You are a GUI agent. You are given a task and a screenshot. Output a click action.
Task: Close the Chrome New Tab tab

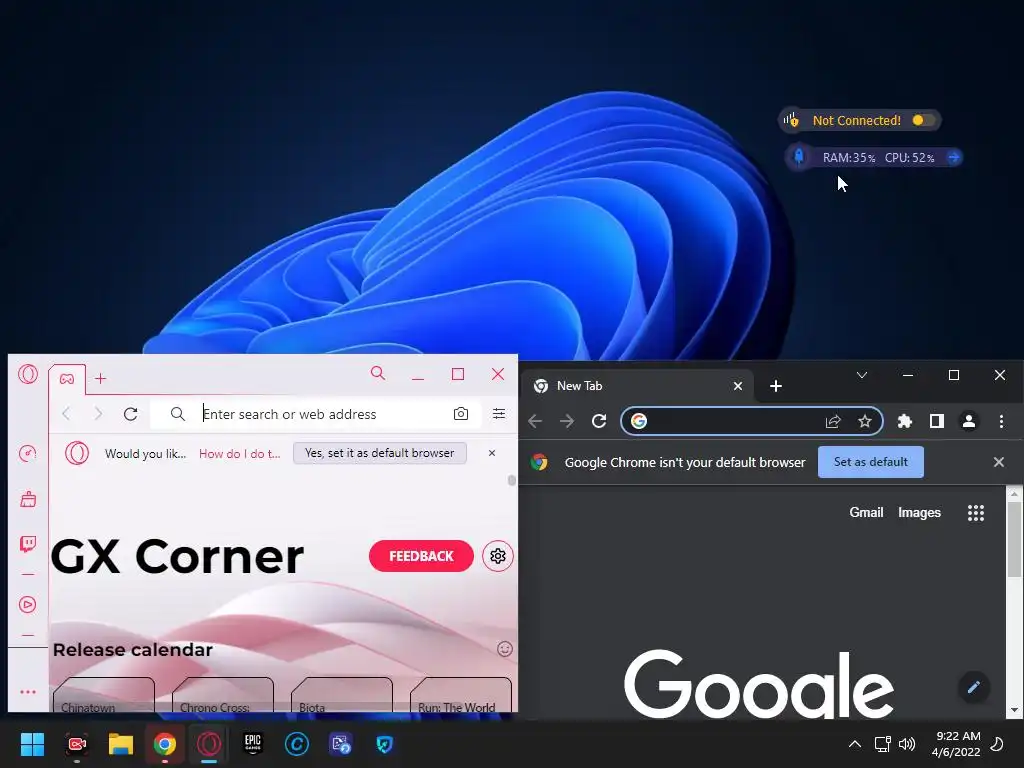tap(738, 386)
